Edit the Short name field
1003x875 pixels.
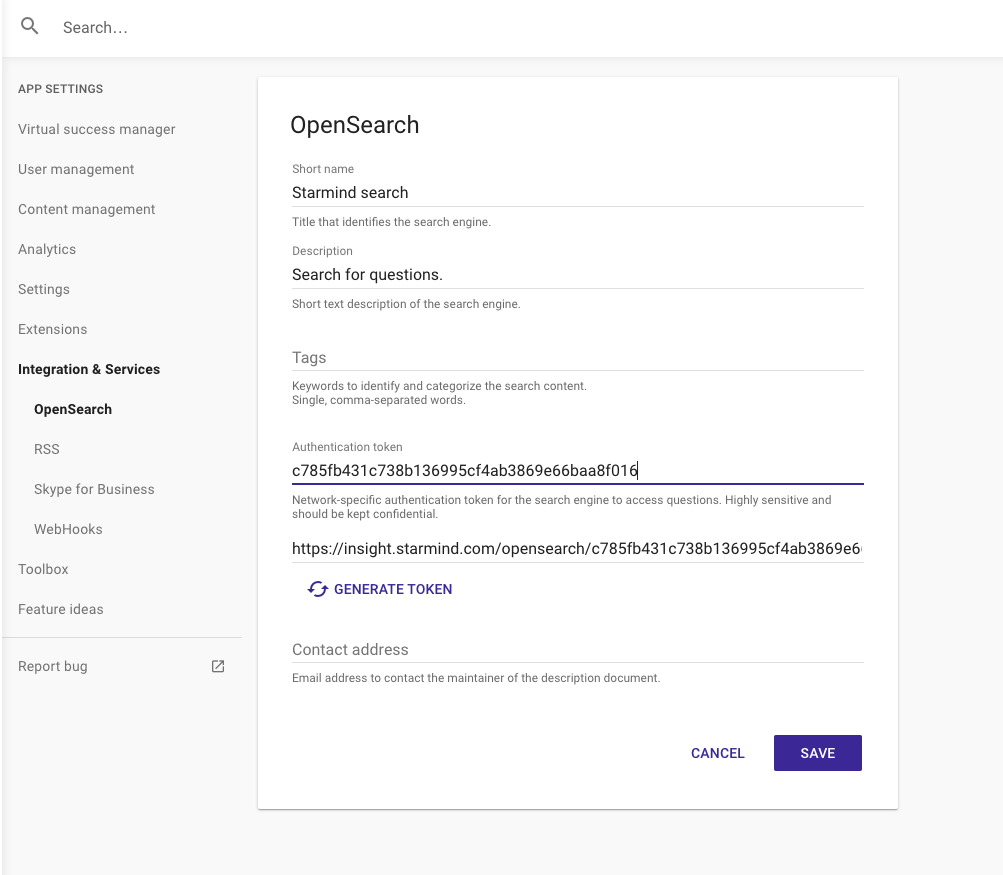click(578, 193)
